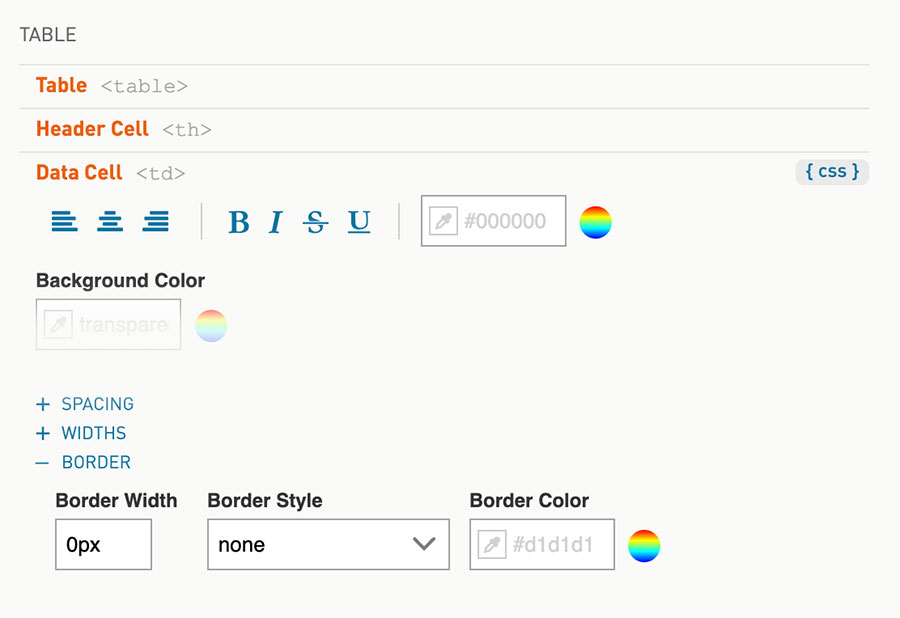This screenshot has height=618, width=900.
Task: Expand the WIDTHS section
Action: point(81,433)
